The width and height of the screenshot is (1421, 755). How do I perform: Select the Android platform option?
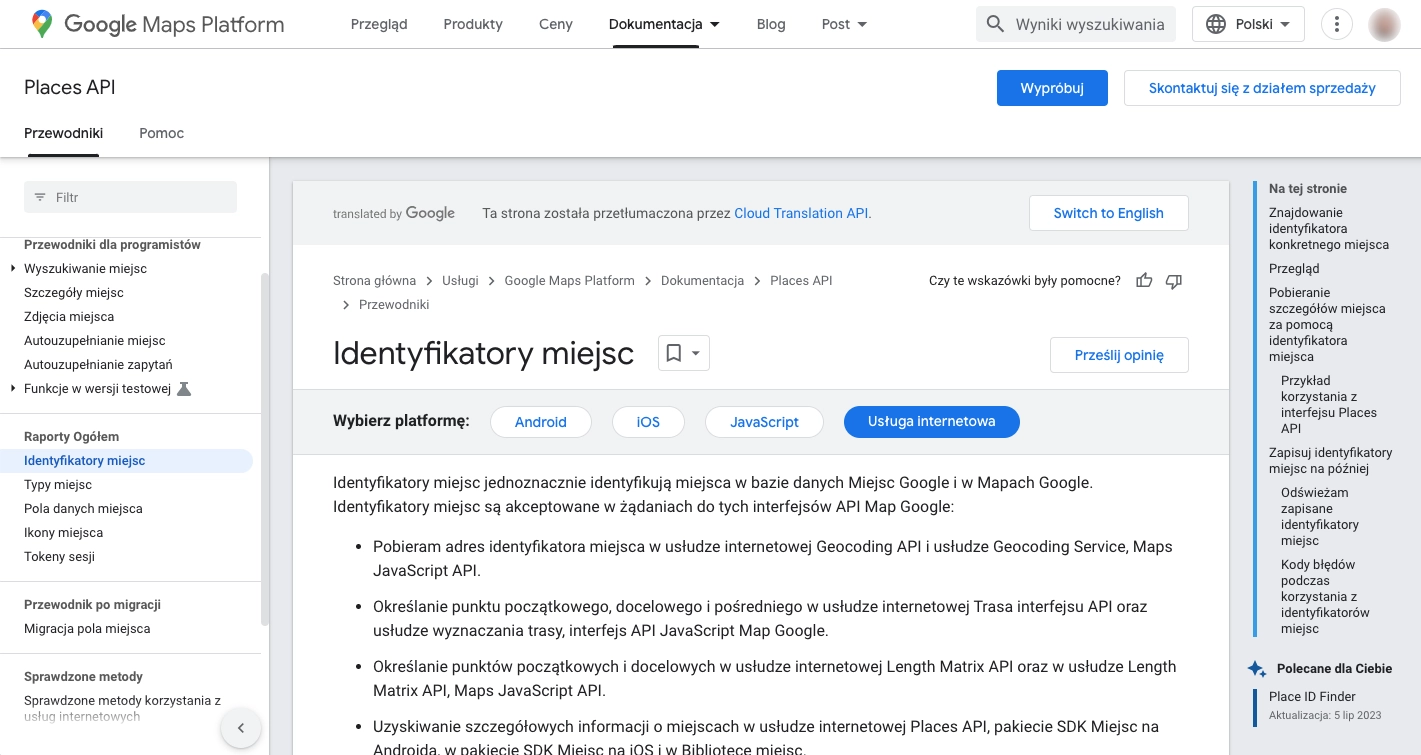click(x=540, y=422)
